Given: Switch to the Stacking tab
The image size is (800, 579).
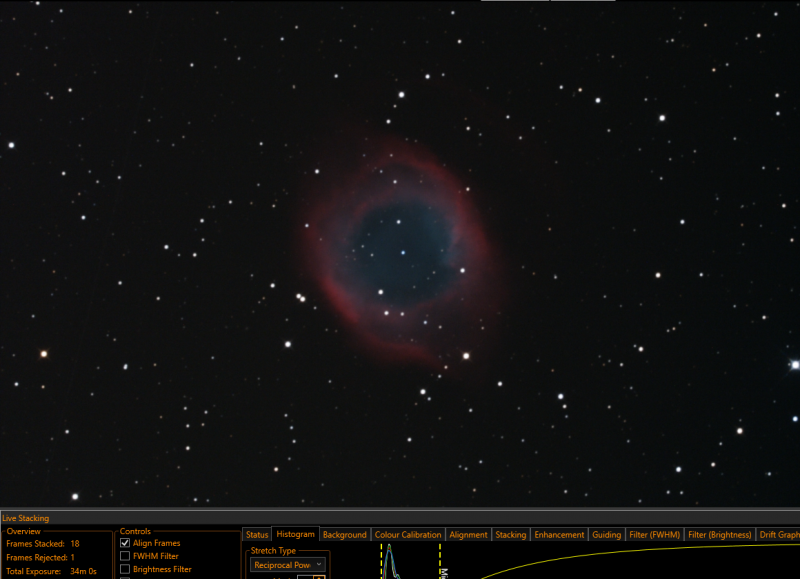Looking at the screenshot, I should click(x=511, y=535).
